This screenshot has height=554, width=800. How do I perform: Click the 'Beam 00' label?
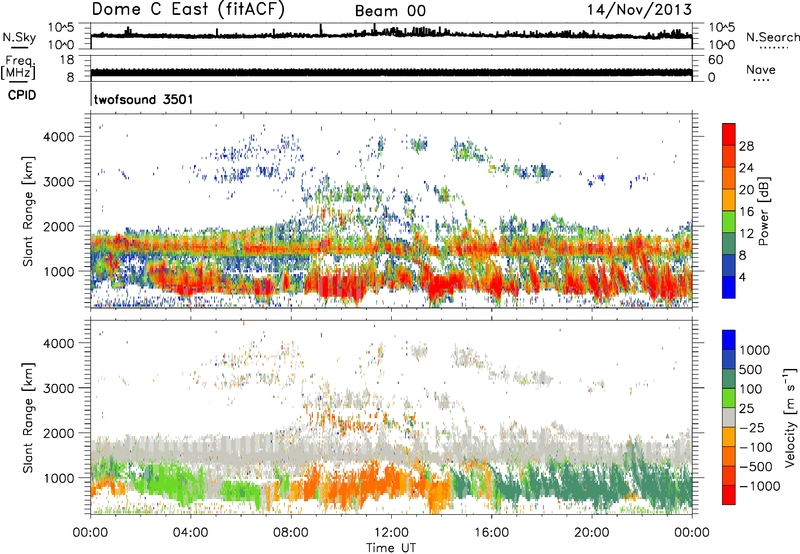[390, 11]
